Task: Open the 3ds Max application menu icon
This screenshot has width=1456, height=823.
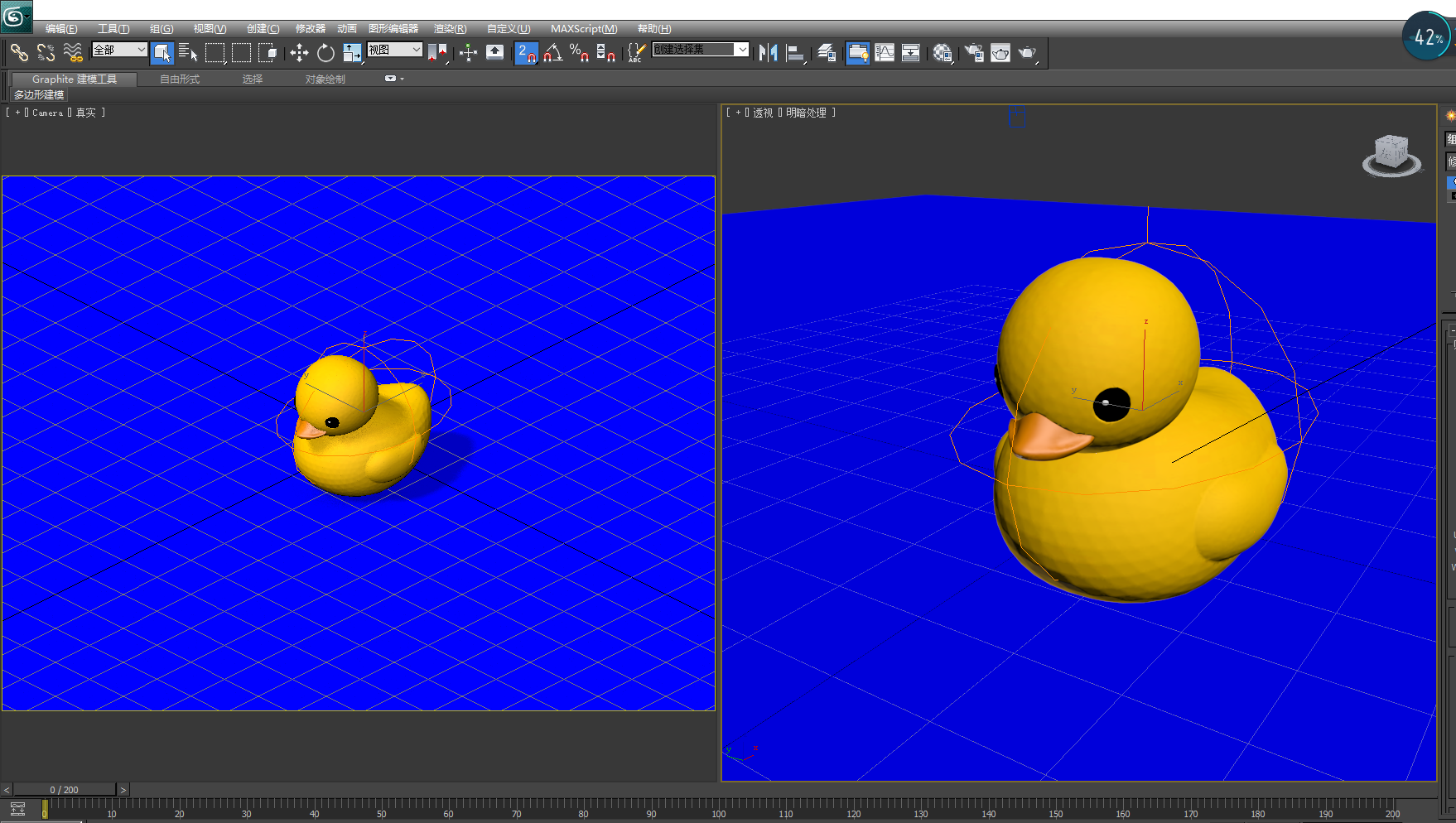Action: 16,17
